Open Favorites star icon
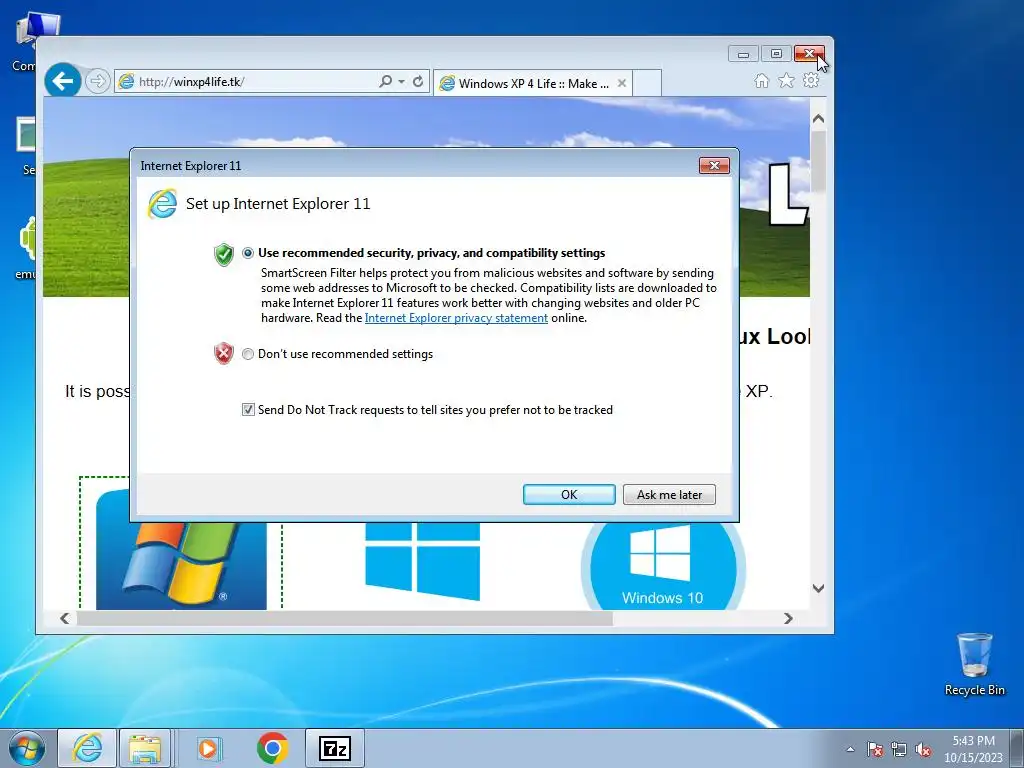Viewport: 1024px width, 768px height. [x=786, y=80]
